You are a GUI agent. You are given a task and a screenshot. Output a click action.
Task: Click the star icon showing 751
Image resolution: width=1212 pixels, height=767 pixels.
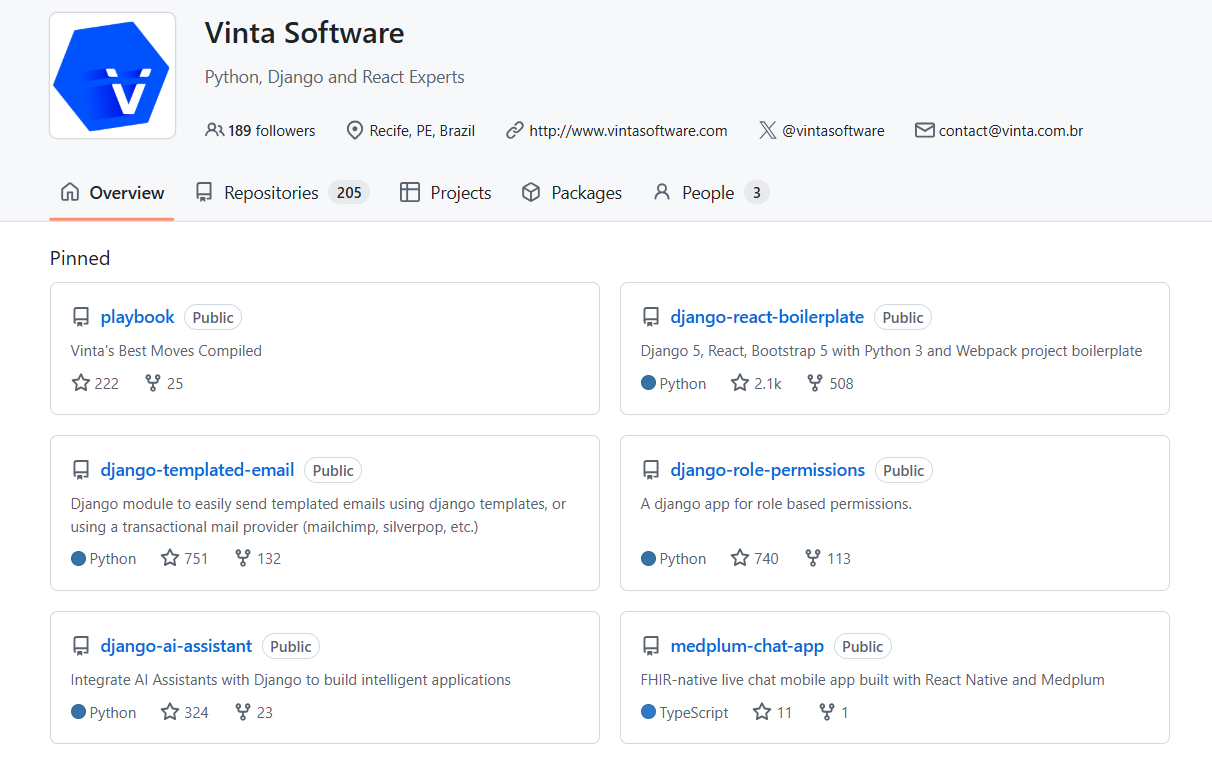click(x=170, y=558)
